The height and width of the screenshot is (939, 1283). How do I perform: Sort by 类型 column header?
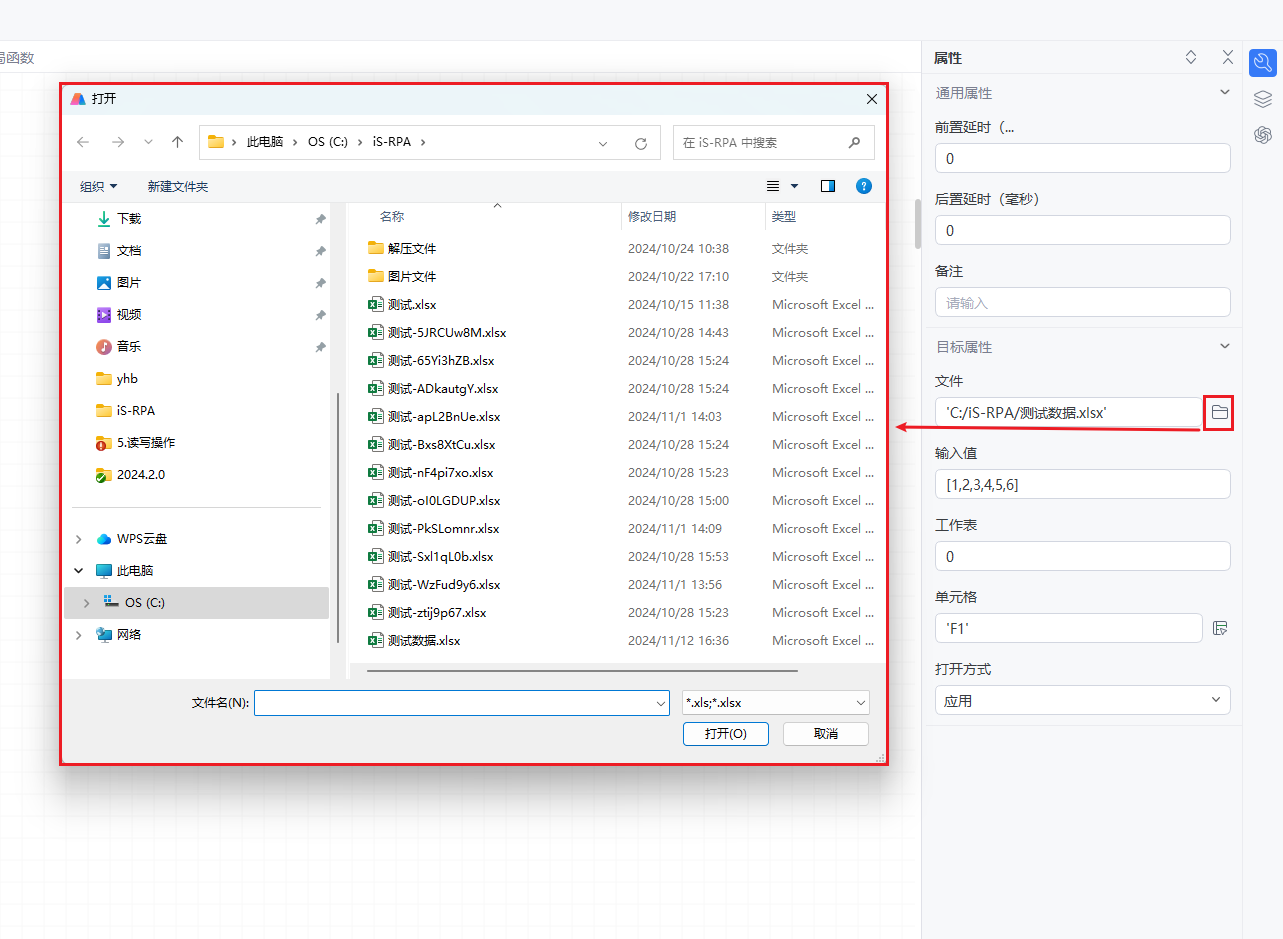coord(784,216)
